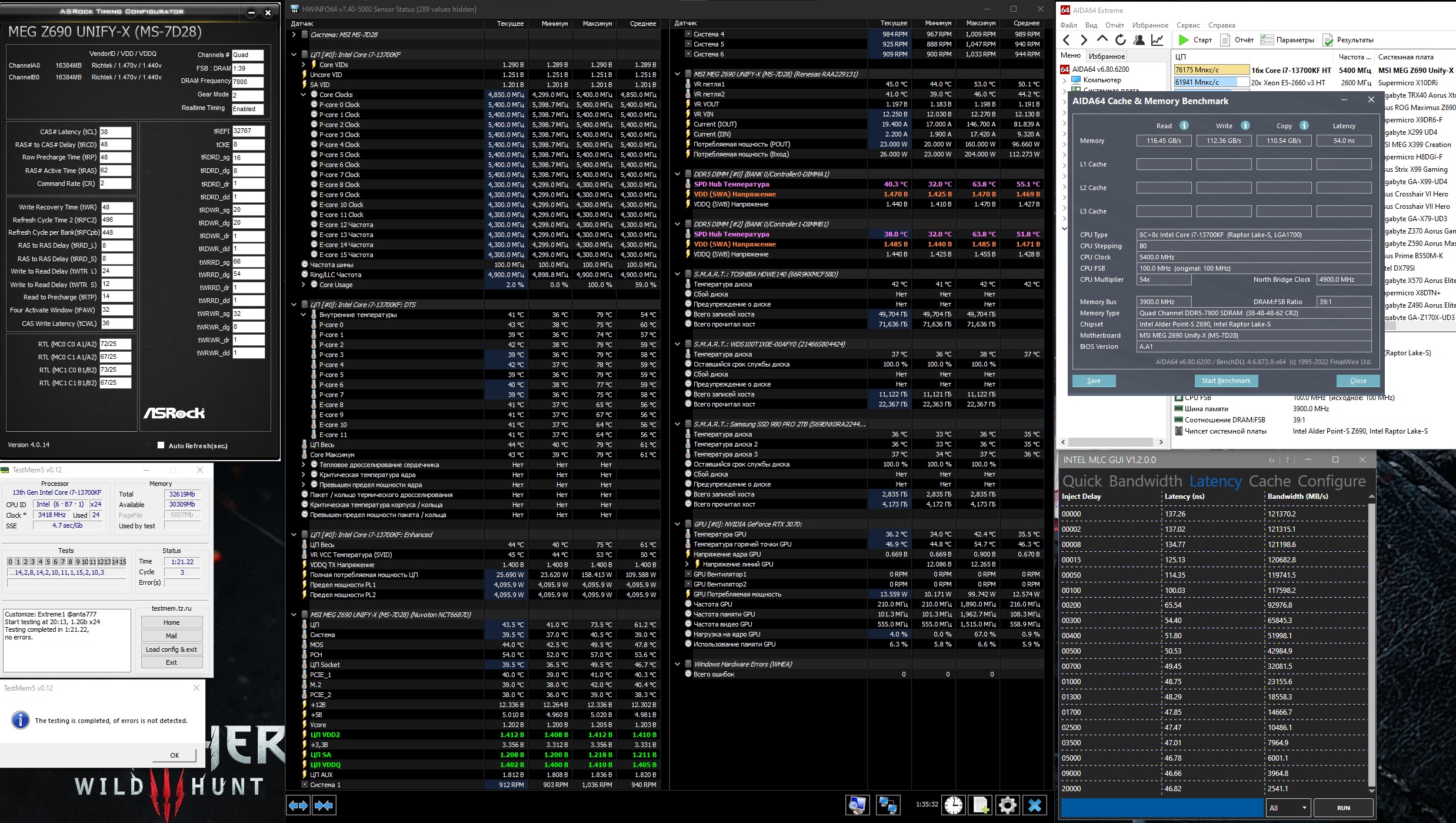Open HWiNFO logging file icon
The width and height of the screenshot is (1456, 823).
click(981, 805)
